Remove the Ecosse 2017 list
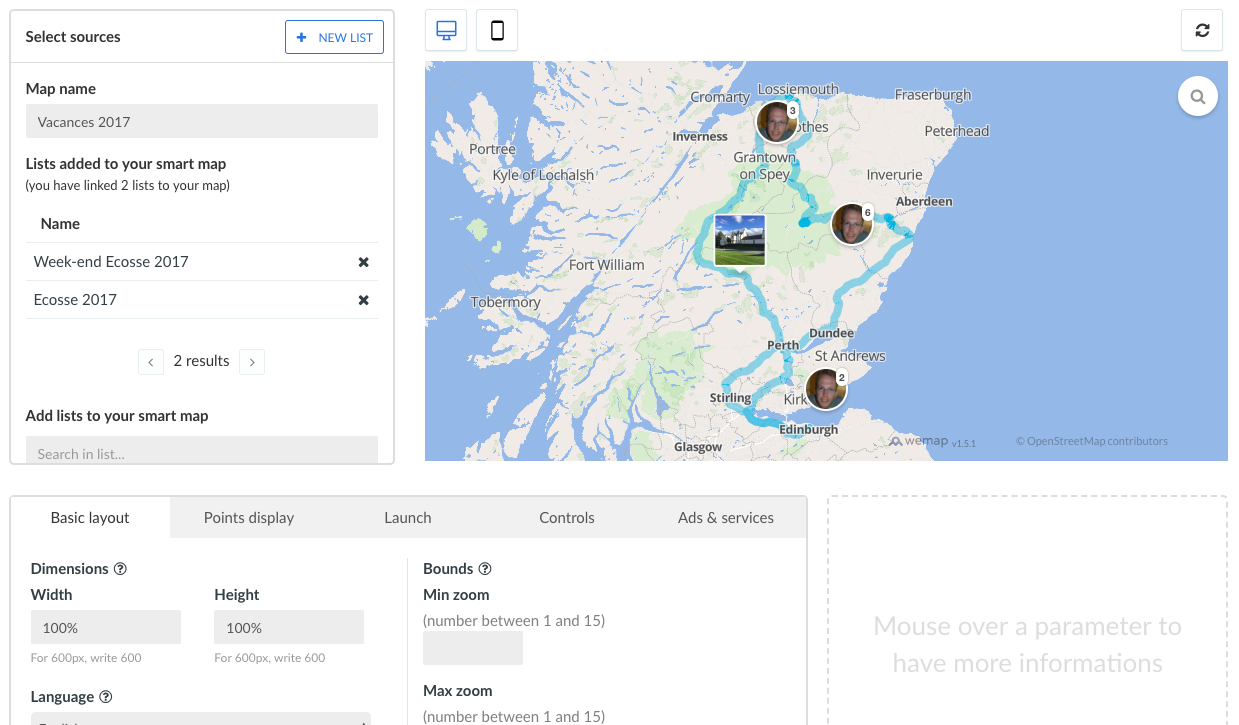The height and width of the screenshot is (725, 1239). [x=363, y=299]
